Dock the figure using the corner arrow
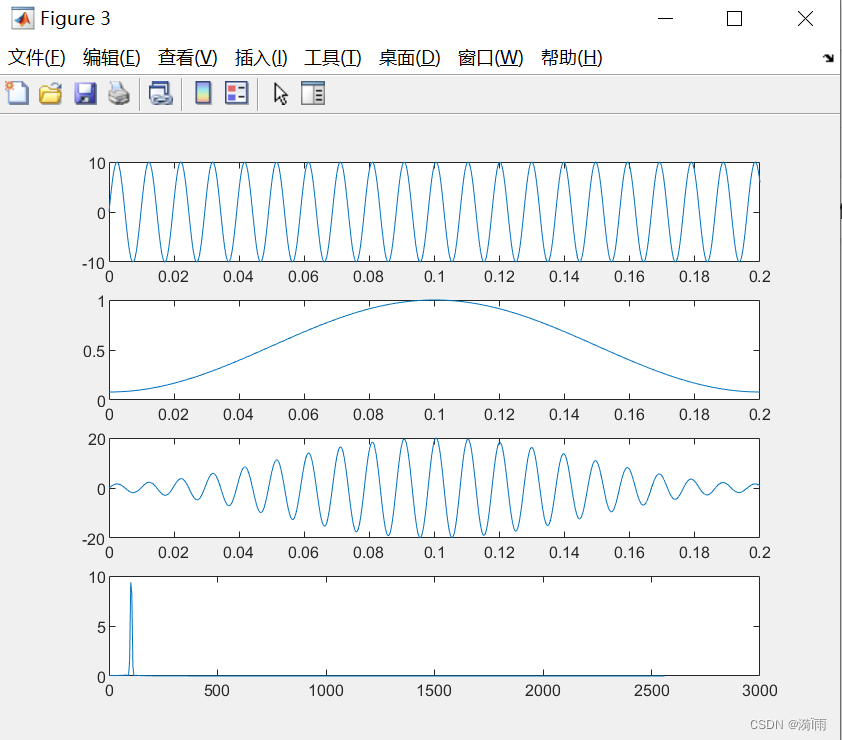842x740 pixels. pyautogui.click(x=829, y=57)
